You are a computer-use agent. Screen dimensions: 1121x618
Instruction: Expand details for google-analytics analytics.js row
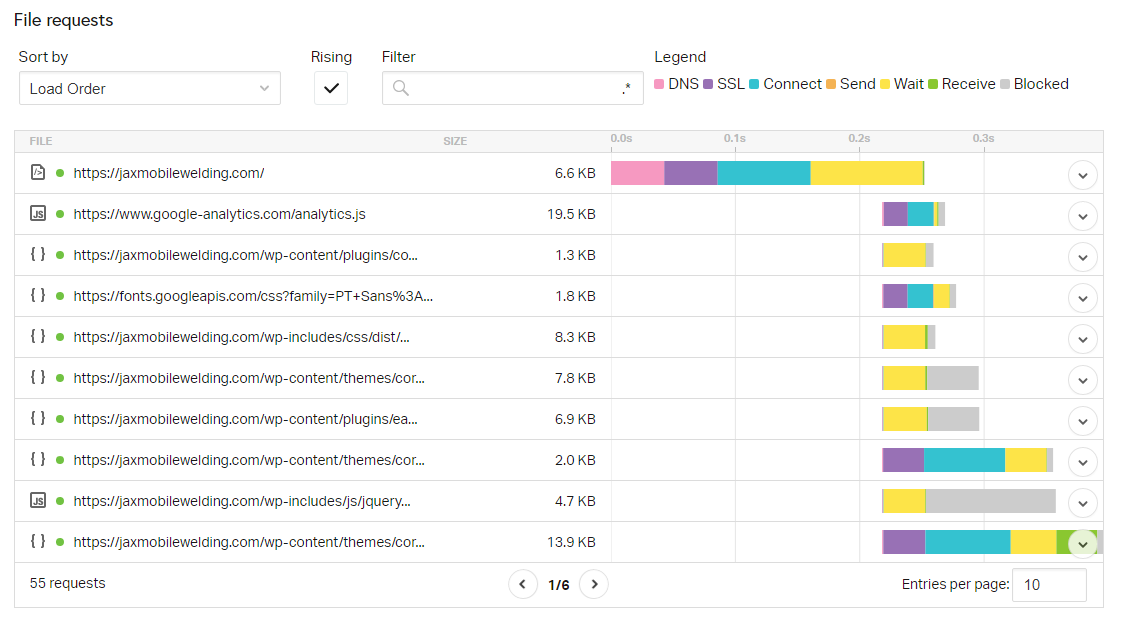(x=1082, y=216)
